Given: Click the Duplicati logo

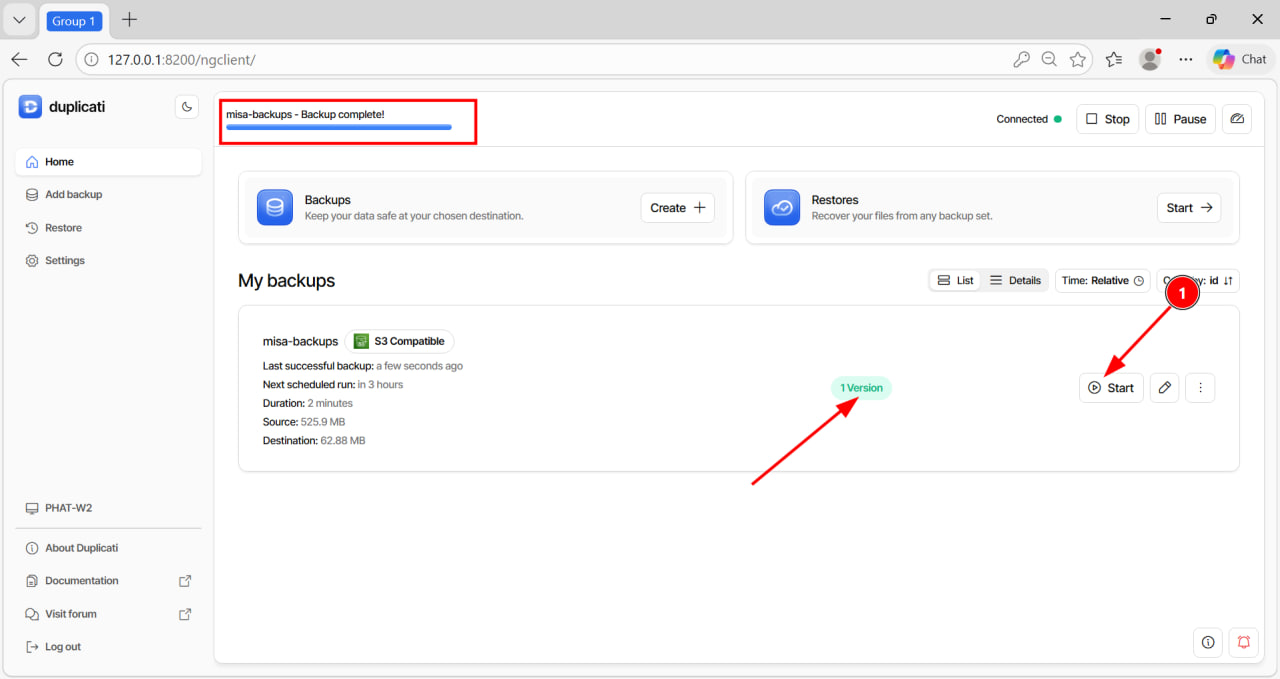Looking at the screenshot, I should [x=30, y=107].
